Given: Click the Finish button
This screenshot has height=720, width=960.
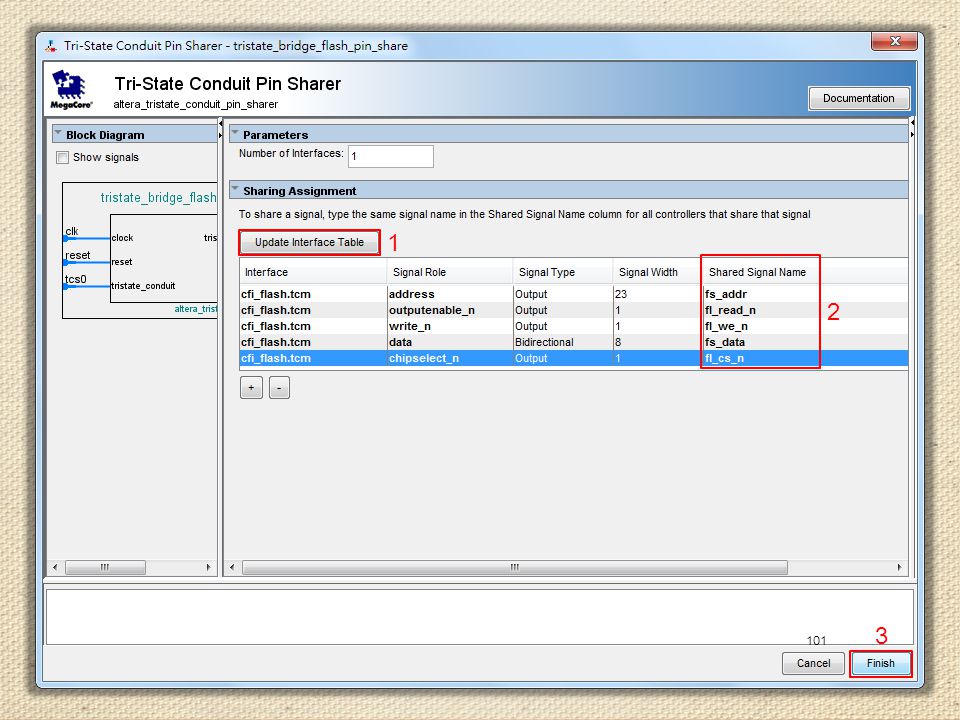Looking at the screenshot, I should pyautogui.click(x=880, y=664).
